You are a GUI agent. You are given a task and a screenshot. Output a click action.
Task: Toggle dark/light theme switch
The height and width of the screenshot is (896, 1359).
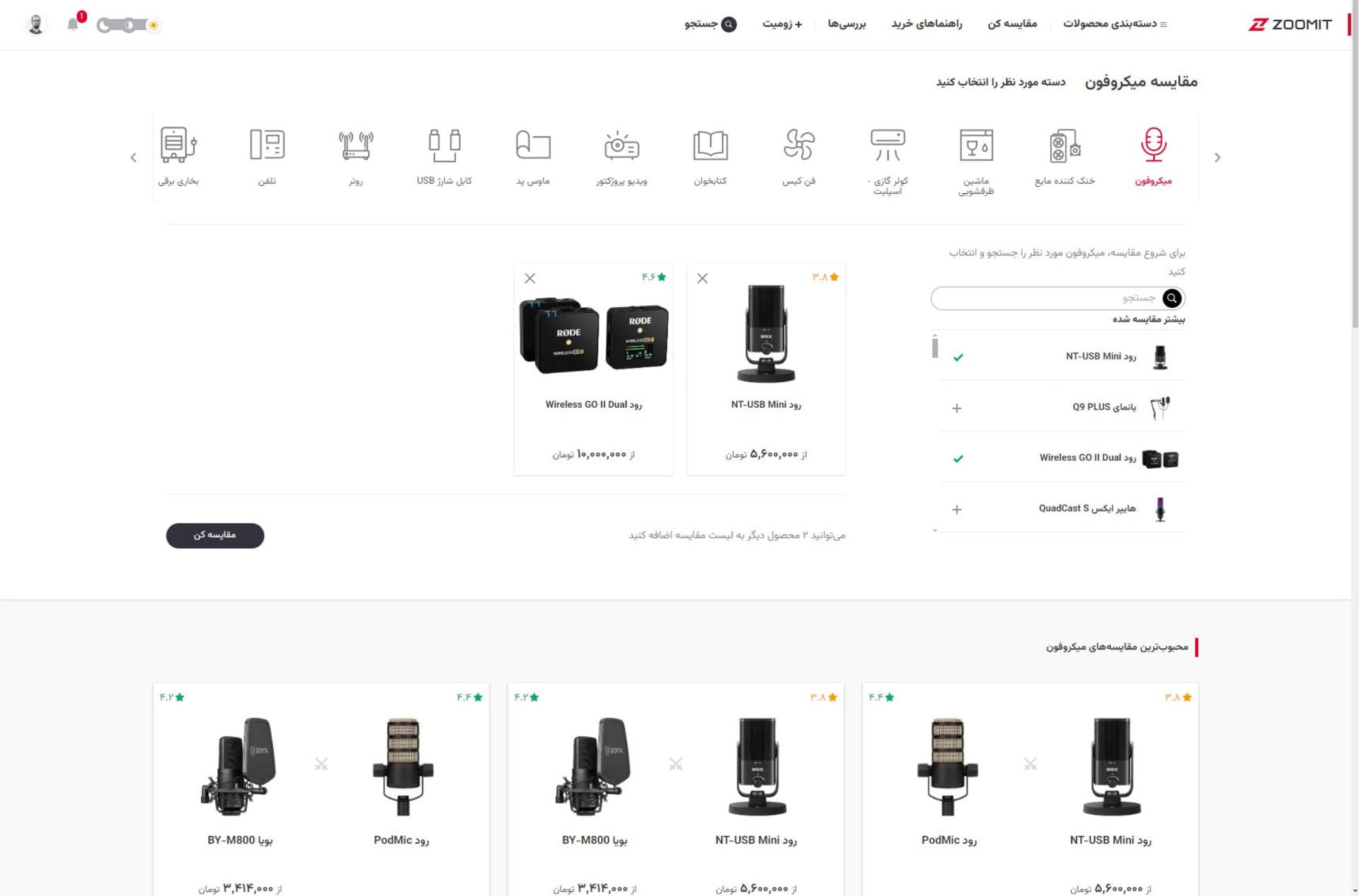tap(128, 25)
